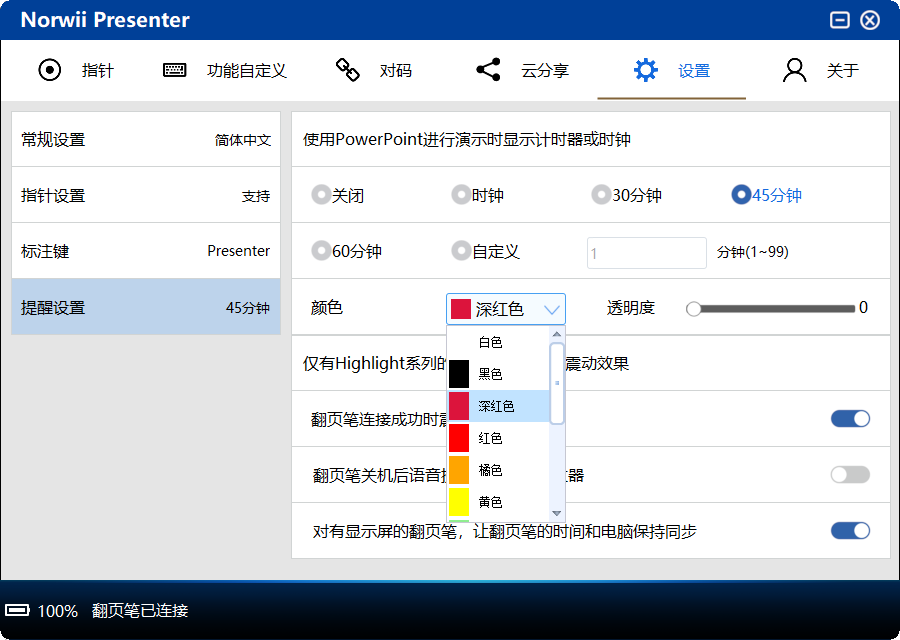
Task: Open the 功能自定义 tab
Action: click(x=246, y=71)
